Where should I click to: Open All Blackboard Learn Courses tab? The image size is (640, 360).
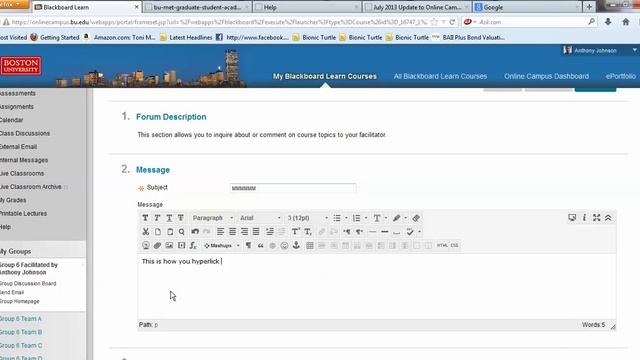coord(440,76)
